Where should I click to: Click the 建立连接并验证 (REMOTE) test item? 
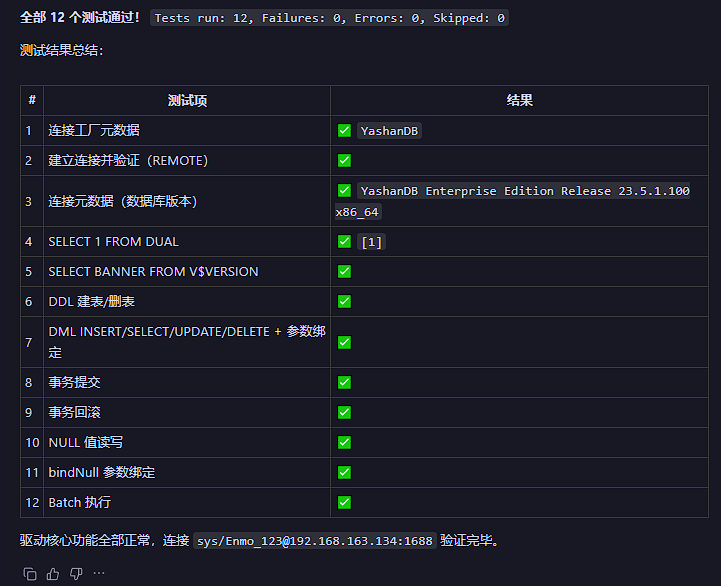tap(128, 160)
